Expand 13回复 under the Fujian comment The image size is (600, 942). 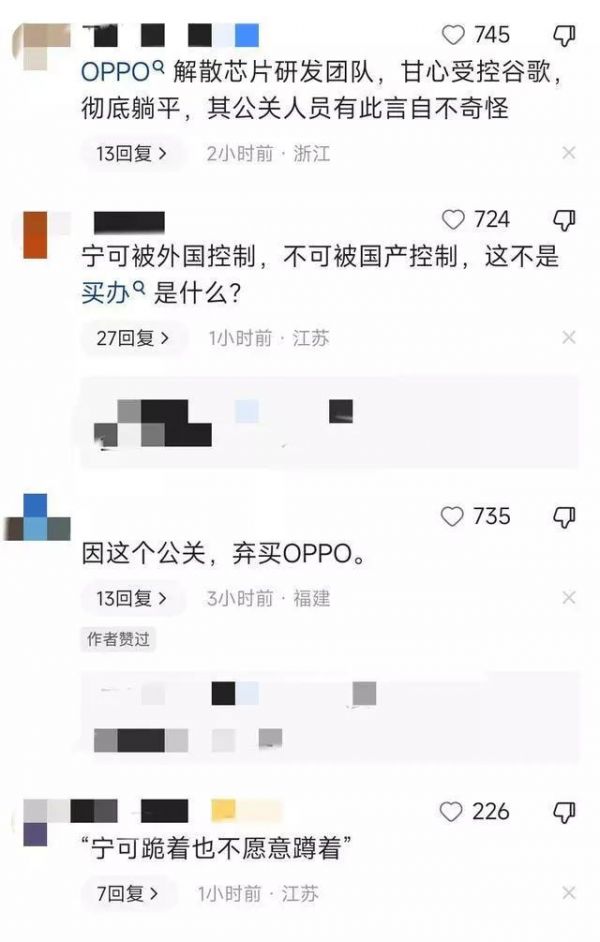coord(132,598)
